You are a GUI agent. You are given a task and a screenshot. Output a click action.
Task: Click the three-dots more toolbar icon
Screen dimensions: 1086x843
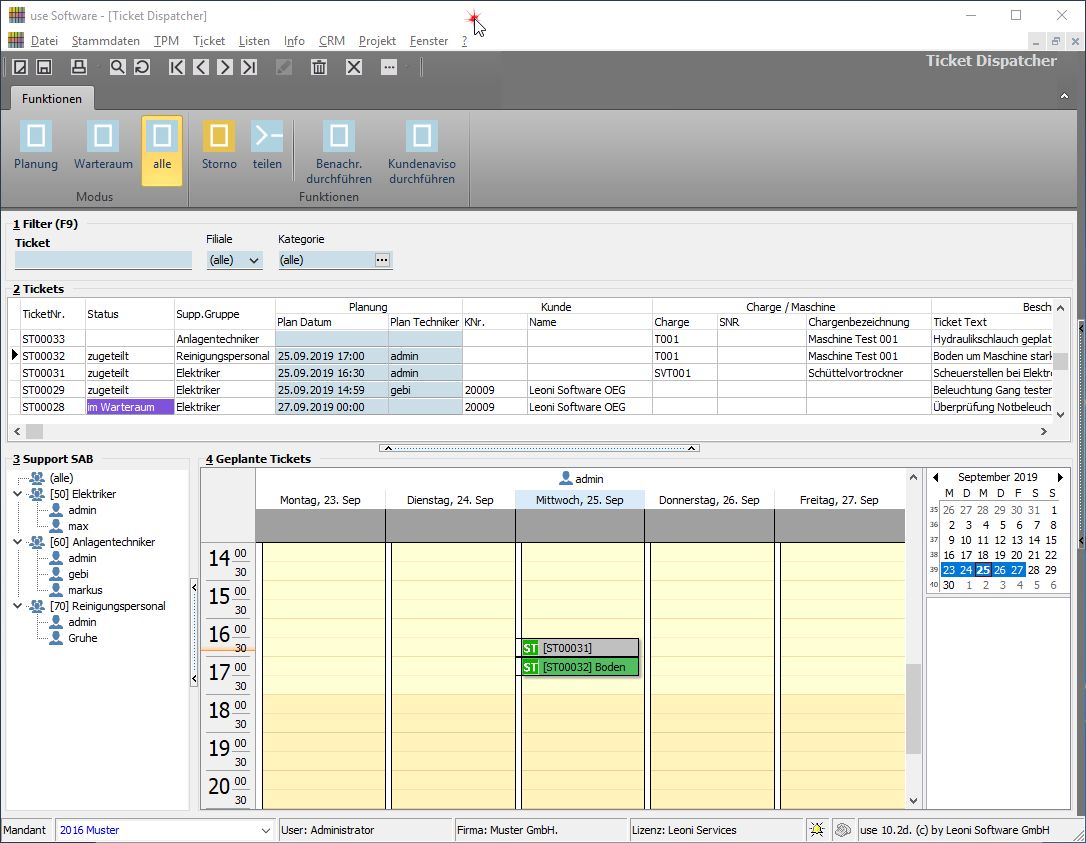pos(389,67)
